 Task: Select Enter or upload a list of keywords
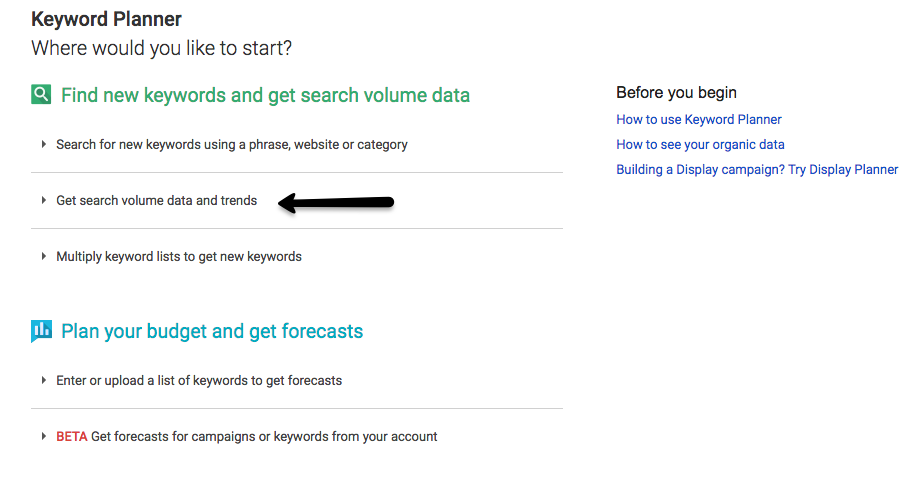(x=199, y=381)
